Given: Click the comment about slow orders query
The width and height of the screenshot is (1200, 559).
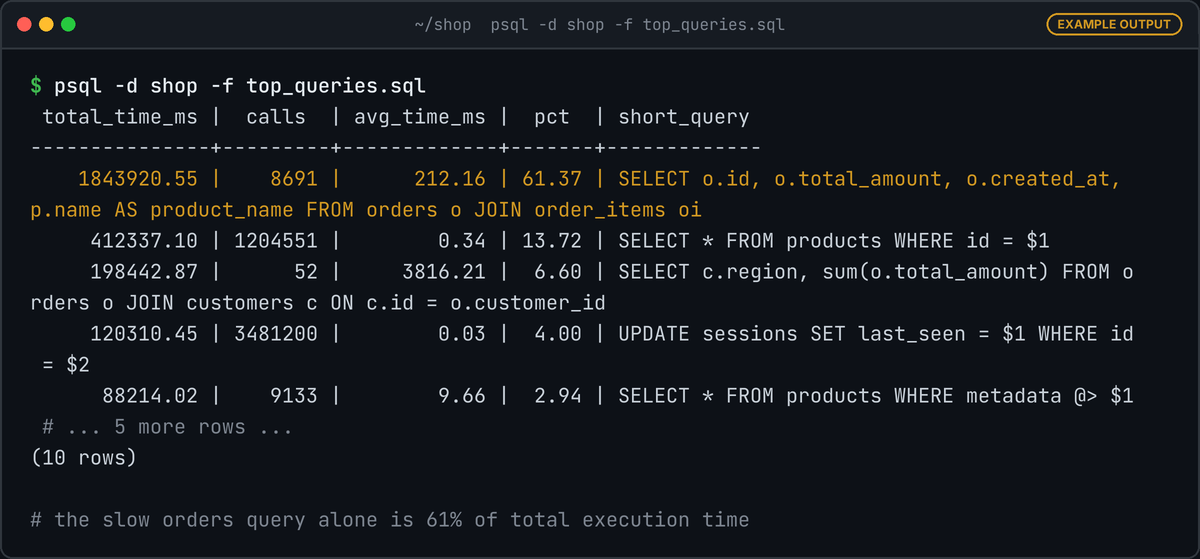Looking at the screenshot, I should [x=390, y=520].
